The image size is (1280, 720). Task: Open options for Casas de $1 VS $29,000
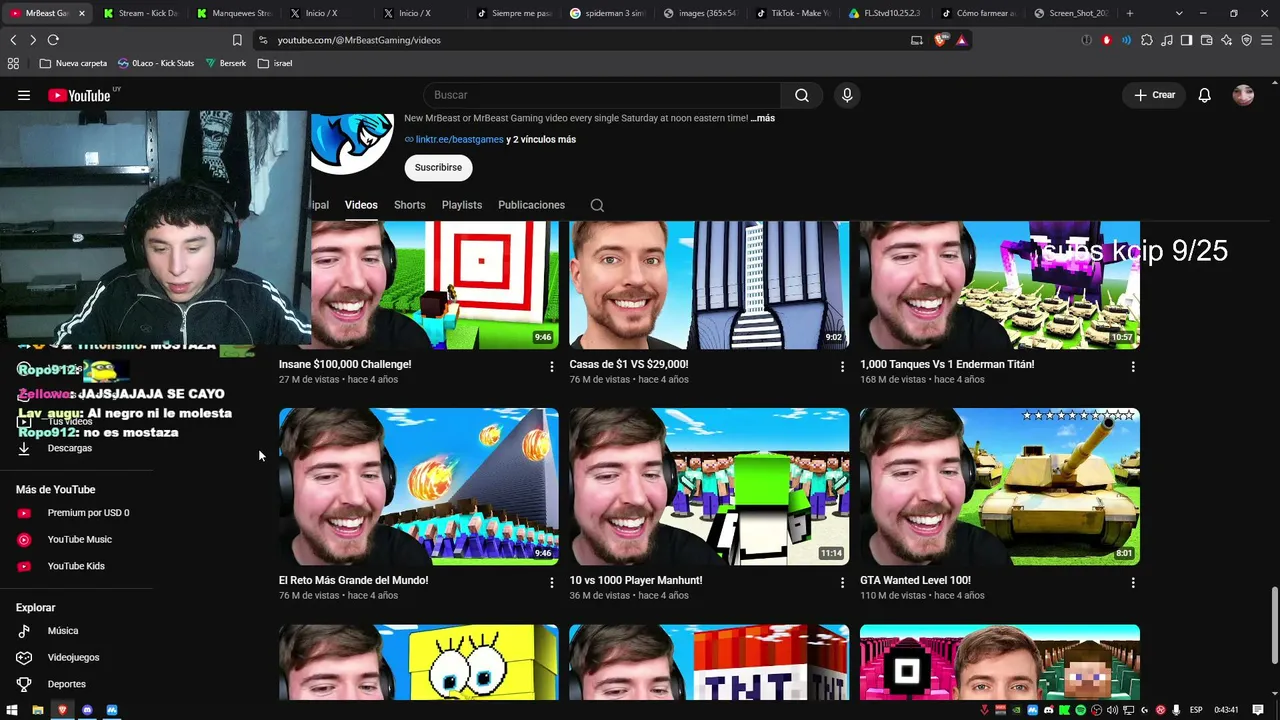(x=842, y=367)
